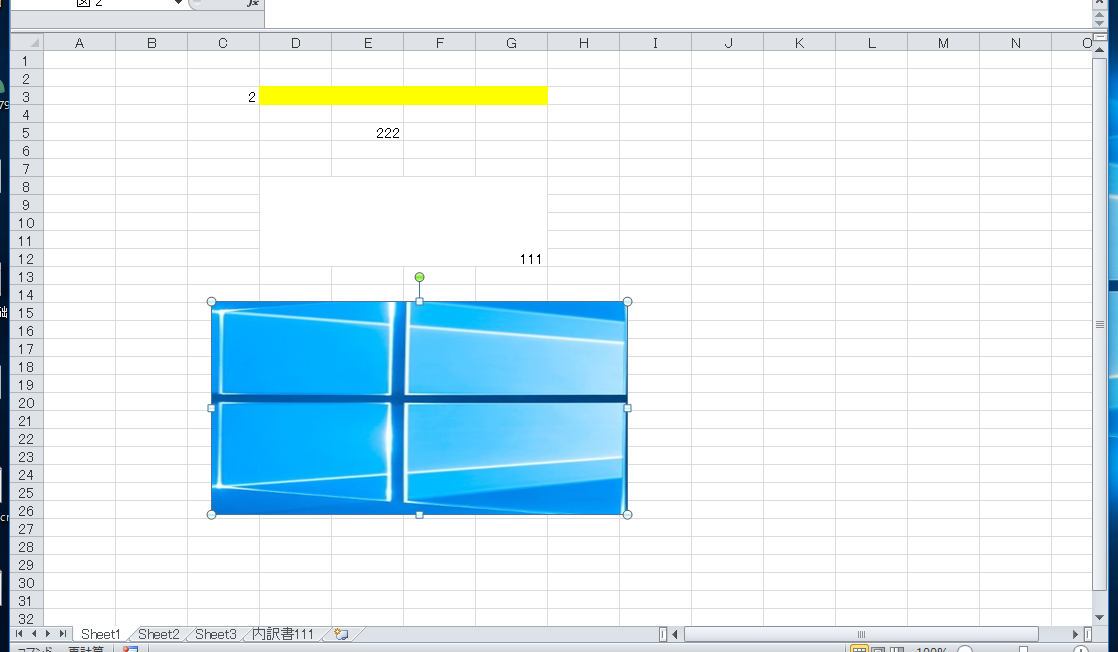Click the horizontal scrollbar thumb
The height and width of the screenshot is (652, 1118).
click(861, 633)
